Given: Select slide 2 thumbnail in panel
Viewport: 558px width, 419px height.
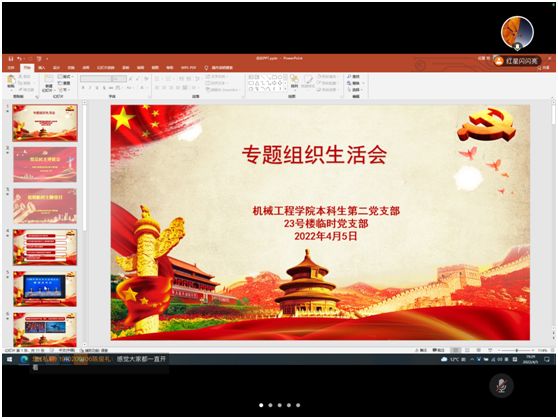Looking at the screenshot, I should [x=45, y=164].
